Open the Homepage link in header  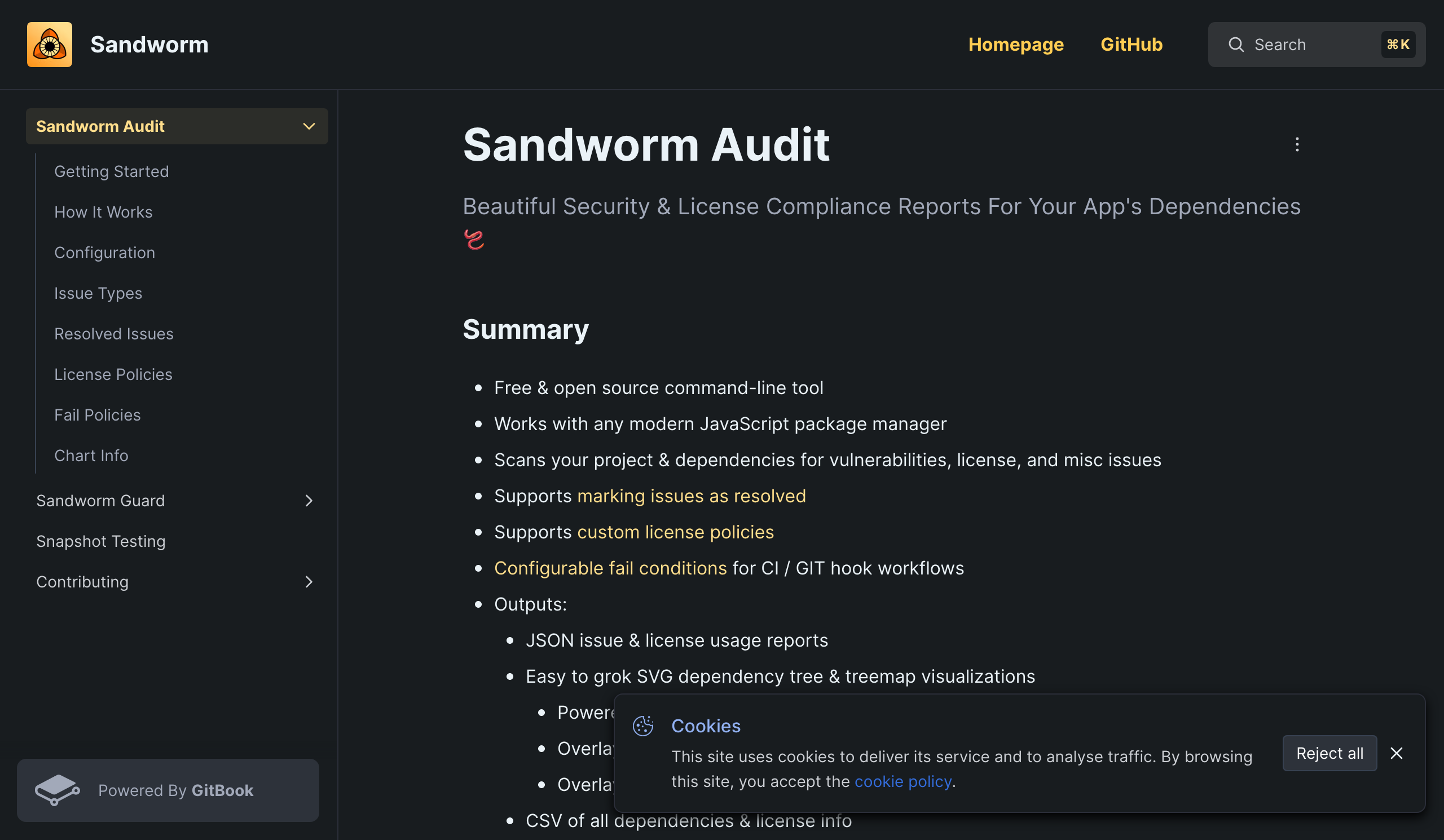tap(1015, 45)
